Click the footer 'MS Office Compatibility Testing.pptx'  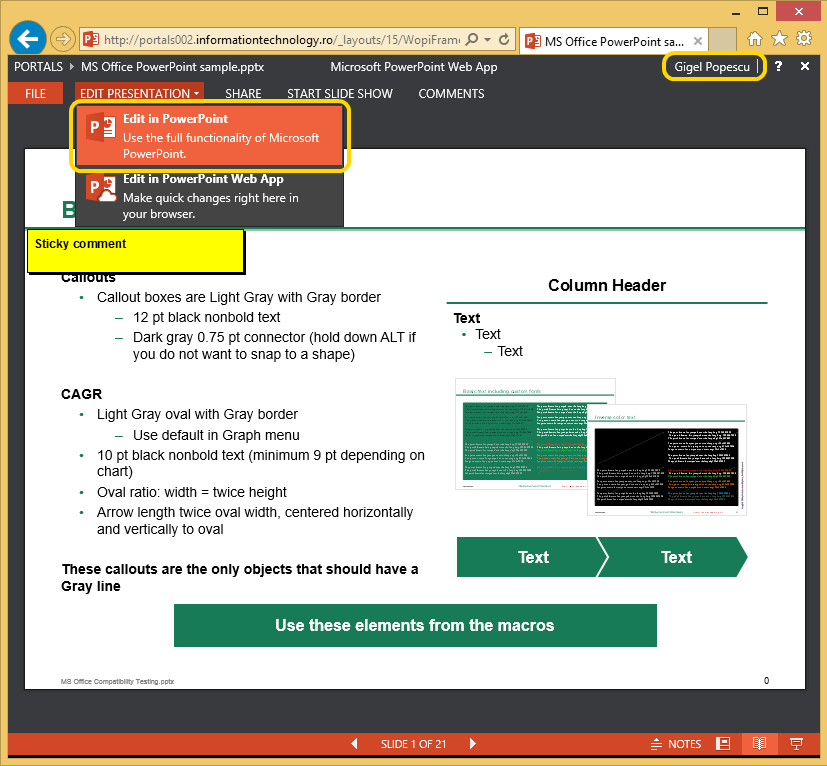[x=117, y=682]
